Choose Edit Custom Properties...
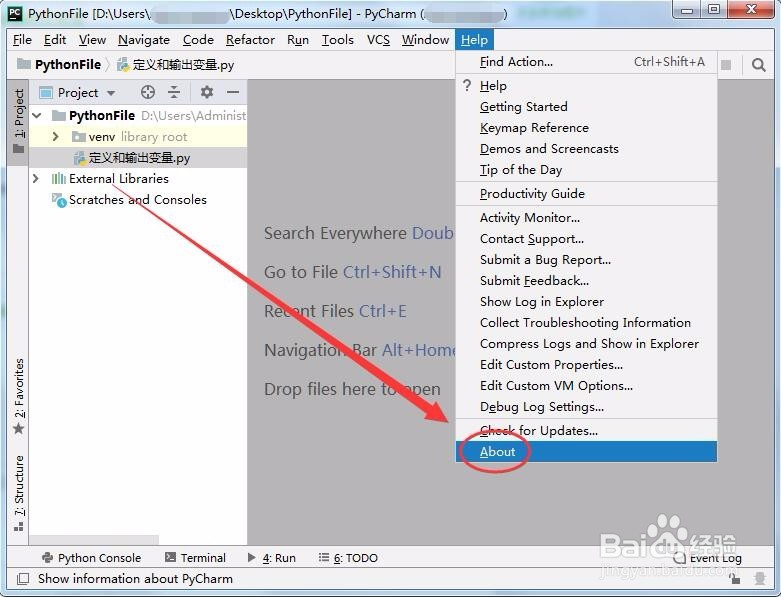Screen dimensions: 781x597 point(586,364)
